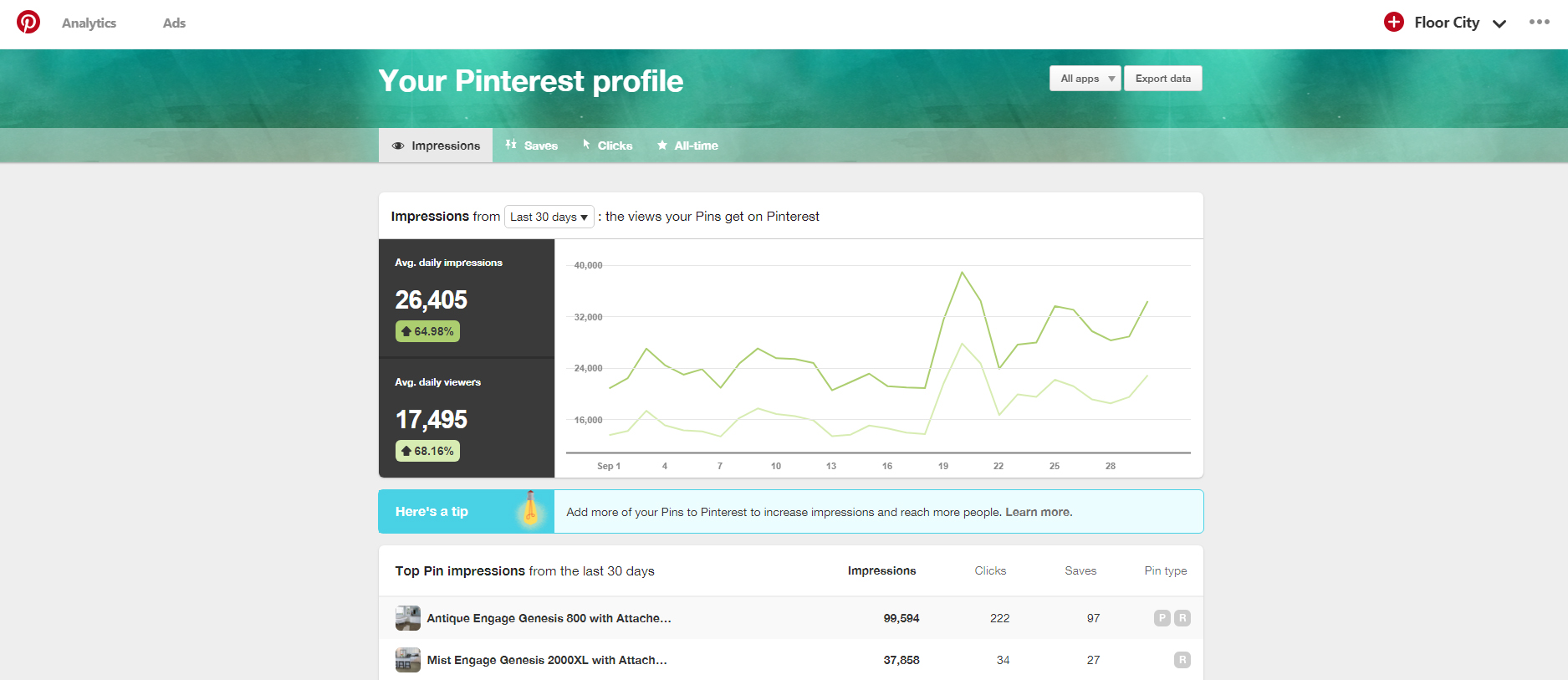
Task: Click the 68.16% viewers increase badge
Action: click(427, 451)
